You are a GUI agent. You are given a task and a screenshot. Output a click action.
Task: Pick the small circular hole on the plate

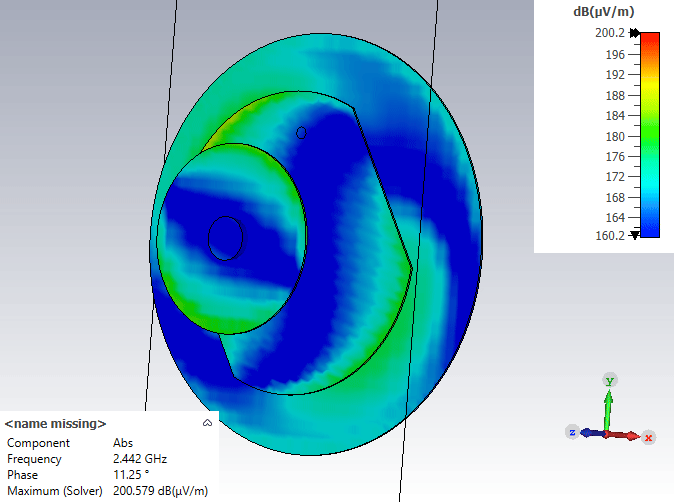(x=301, y=132)
